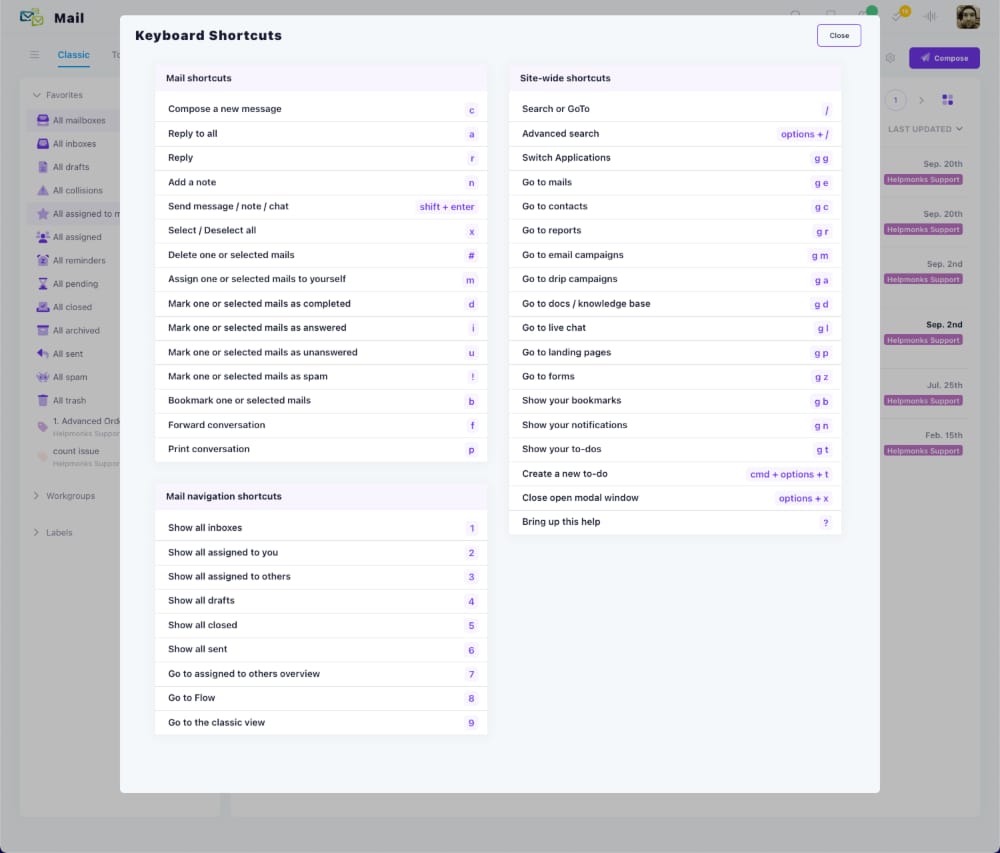Close the Keyboard Shortcuts dialog

click(839, 36)
